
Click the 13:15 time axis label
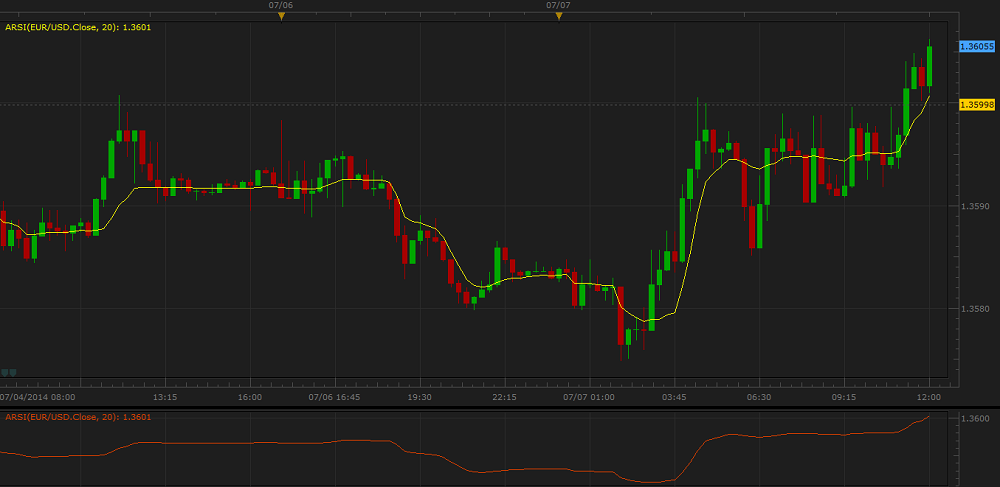165,397
